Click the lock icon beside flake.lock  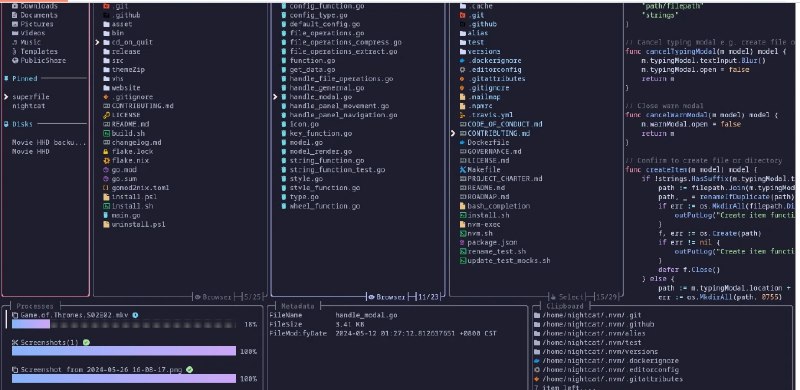pos(106,152)
